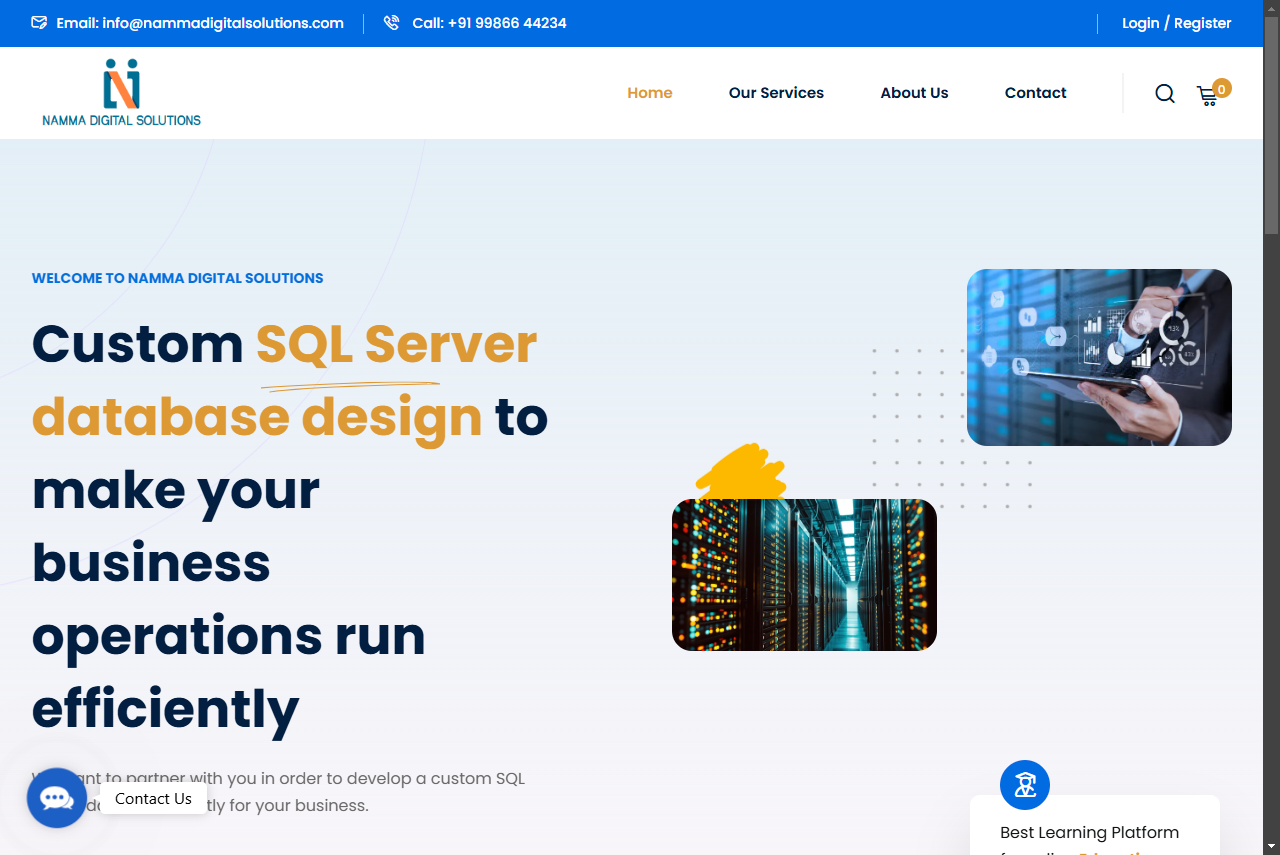This screenshot has width=1280, height=855.
Task: Navigate to the Contact page
Action: 1035,93
